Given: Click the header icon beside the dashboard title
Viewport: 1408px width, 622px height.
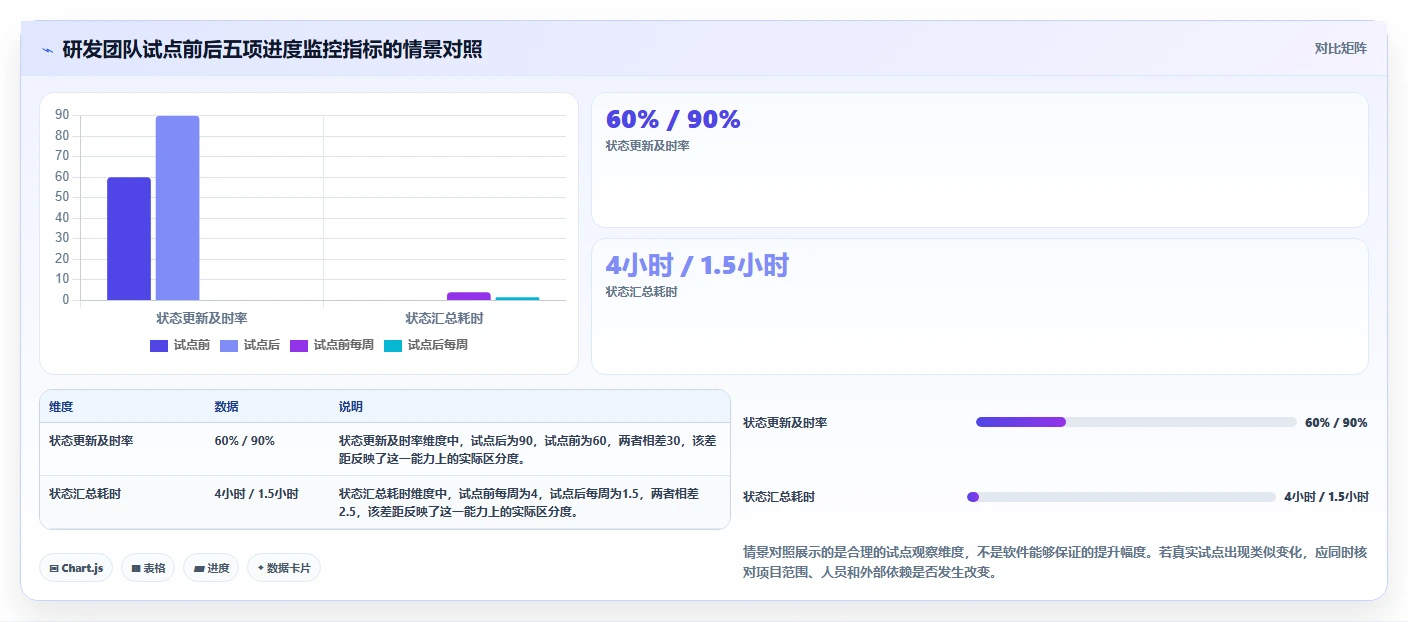Looking at the screenshot, I should pyautogui.click(x=48, y=49).
